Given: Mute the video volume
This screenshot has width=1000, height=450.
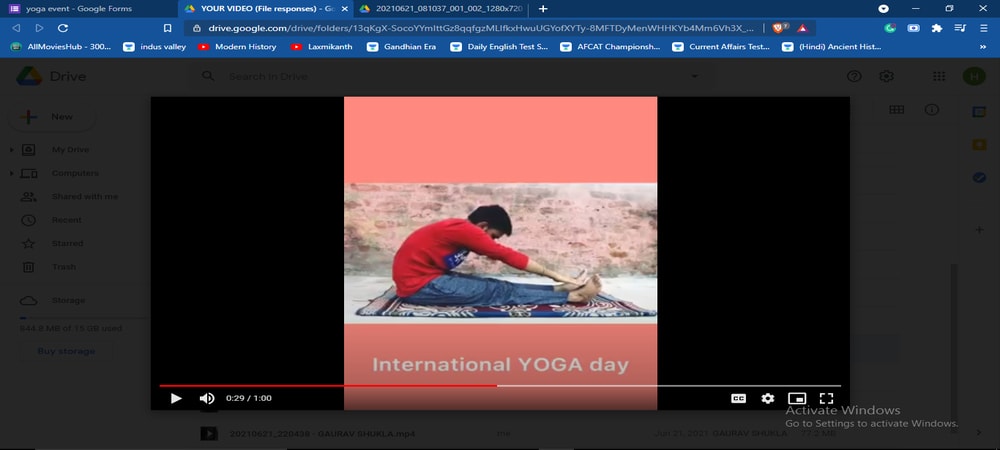Looking at the screenshot, I should pyautogui.click(x=204, y=398).
